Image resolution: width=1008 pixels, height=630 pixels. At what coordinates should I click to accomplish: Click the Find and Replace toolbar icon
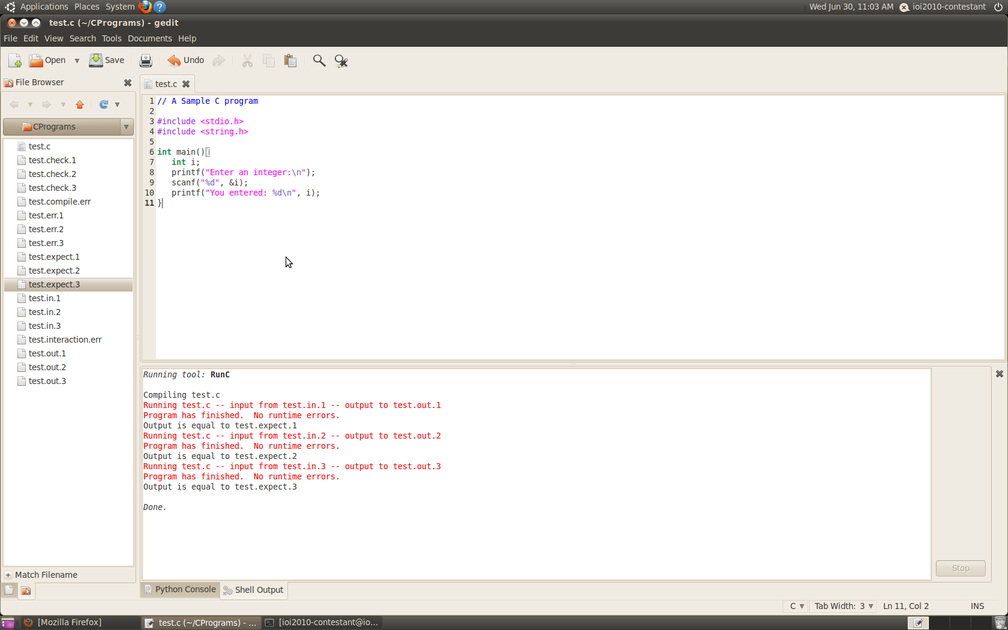(341, 60)
